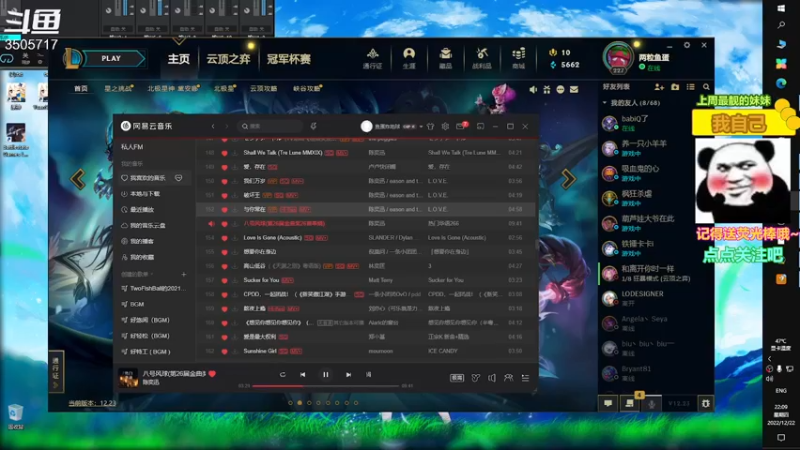
Task: Click the gift box icon under League header
Action: coord(546,89)
